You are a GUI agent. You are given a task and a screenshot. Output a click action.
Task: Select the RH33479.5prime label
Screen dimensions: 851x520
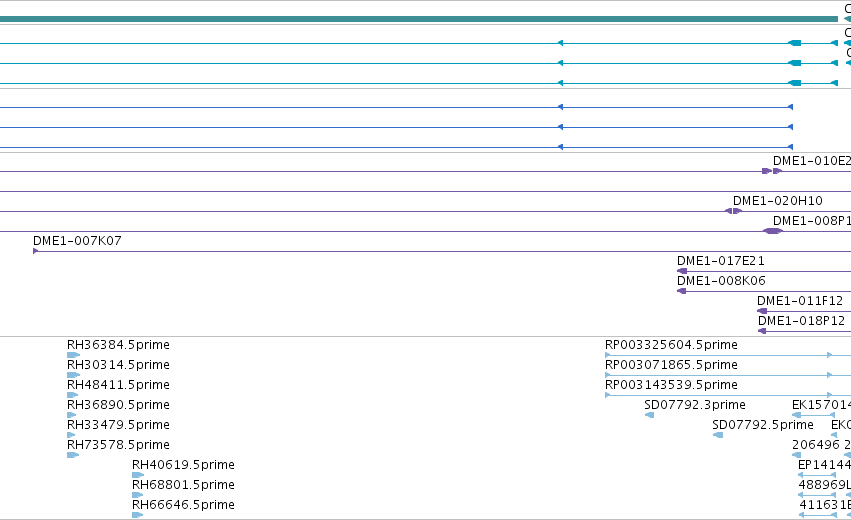pos(118,425)
